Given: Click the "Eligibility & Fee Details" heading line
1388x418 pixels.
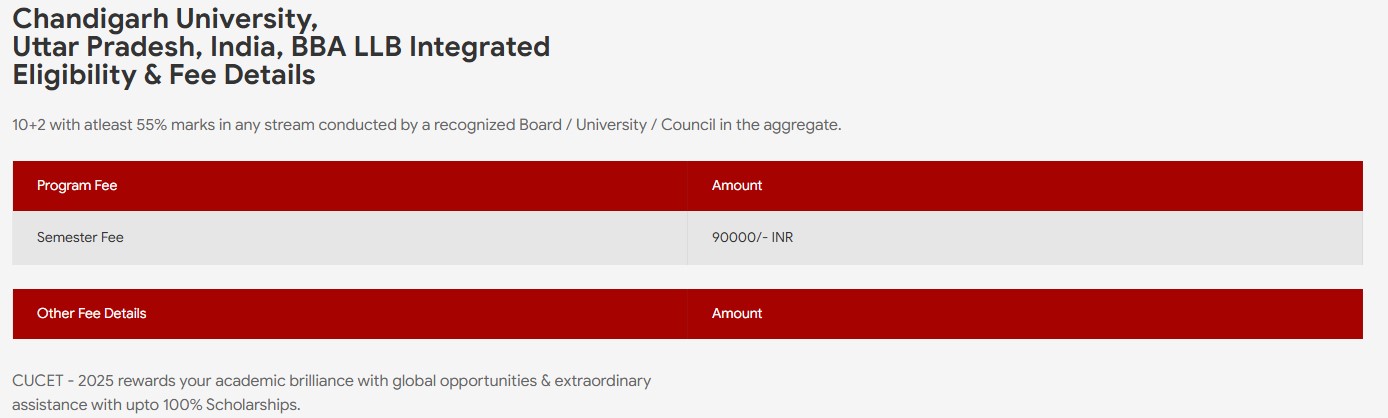Looking at the screenshot, I should (x=163, y=74).
